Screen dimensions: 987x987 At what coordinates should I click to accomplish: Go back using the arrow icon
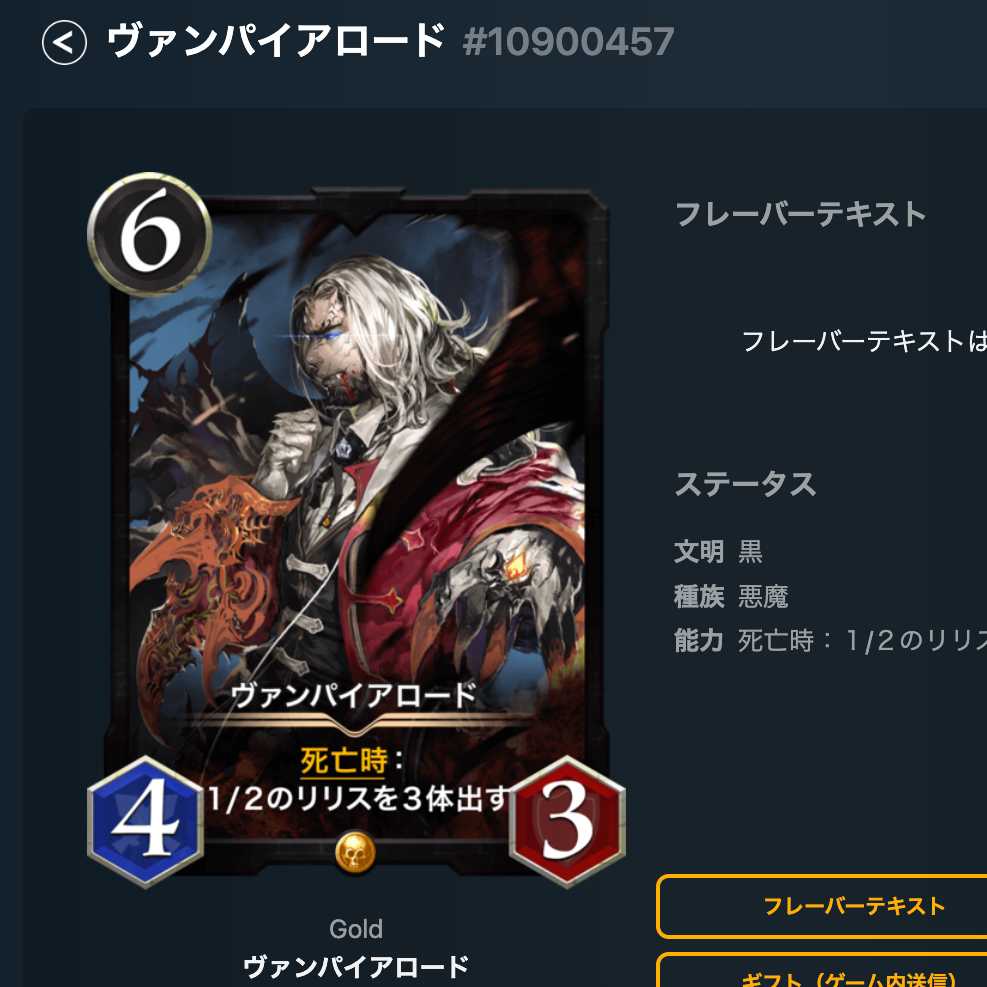(x=64, y=42)
